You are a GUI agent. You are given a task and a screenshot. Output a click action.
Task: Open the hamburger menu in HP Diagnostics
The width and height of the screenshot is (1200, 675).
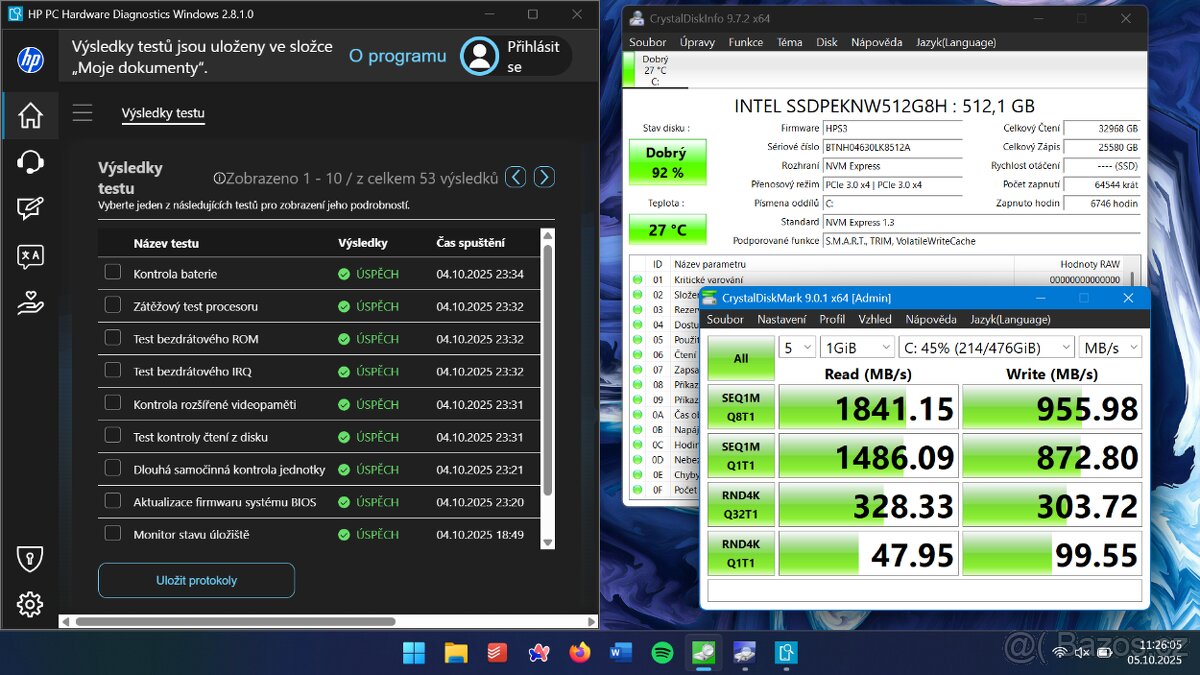(x=82, y=113)
